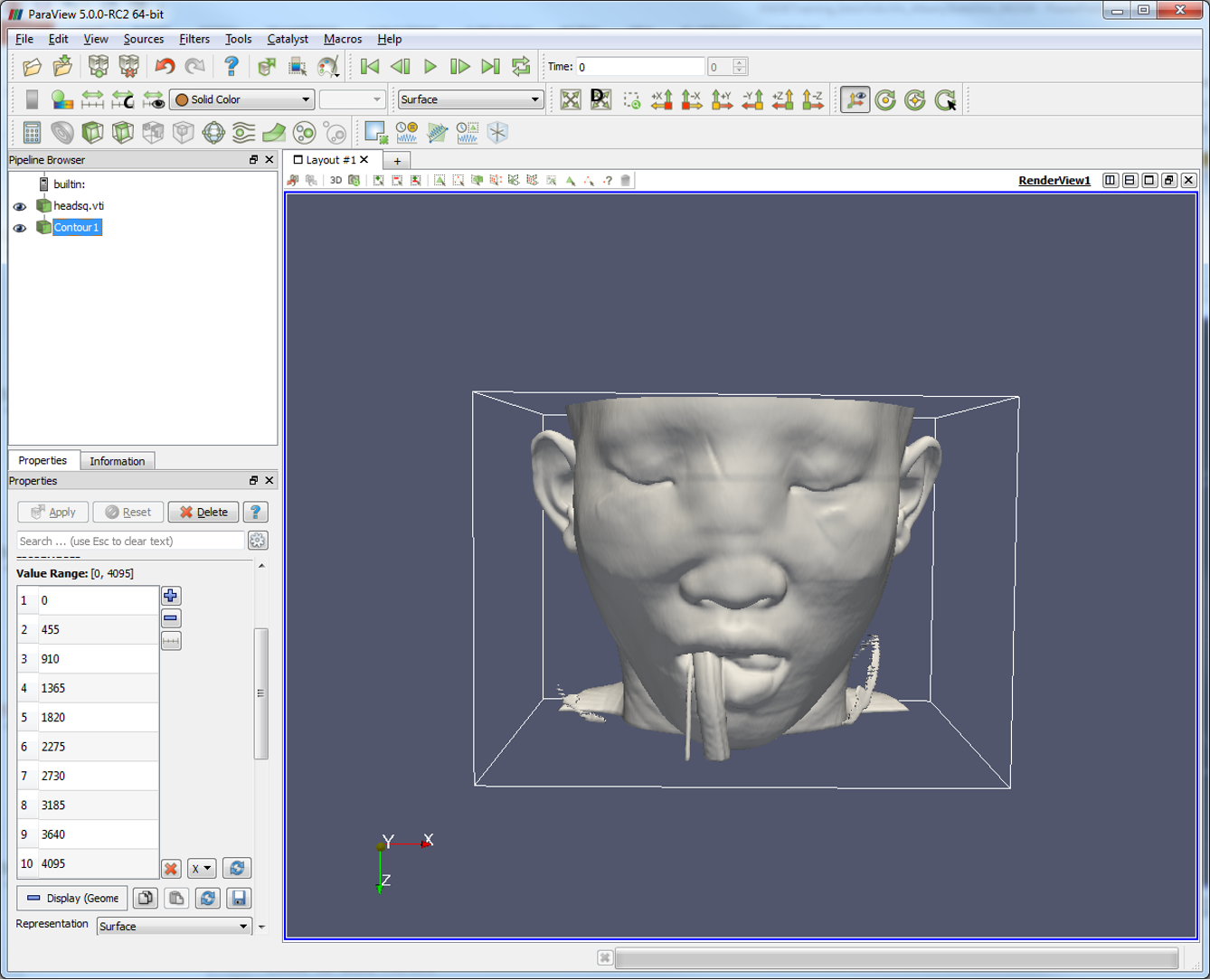Click the Properties panel vertical scrollbar
The width and height of the screenshot is (1210, 980).
pos(261,693)
